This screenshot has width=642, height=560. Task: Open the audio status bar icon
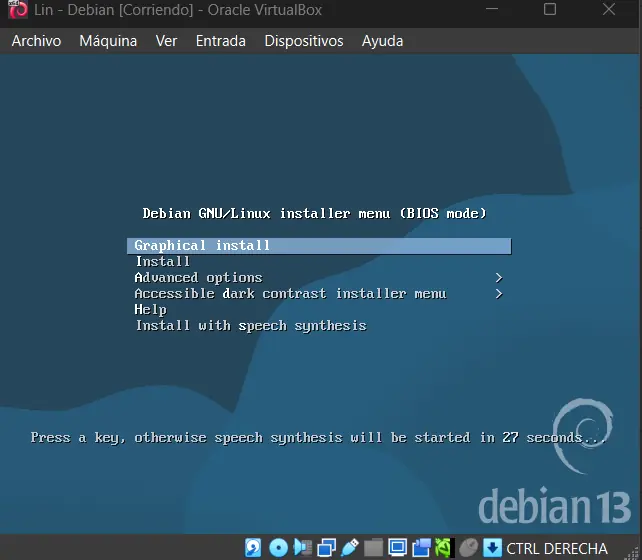(x=302, y=548)
